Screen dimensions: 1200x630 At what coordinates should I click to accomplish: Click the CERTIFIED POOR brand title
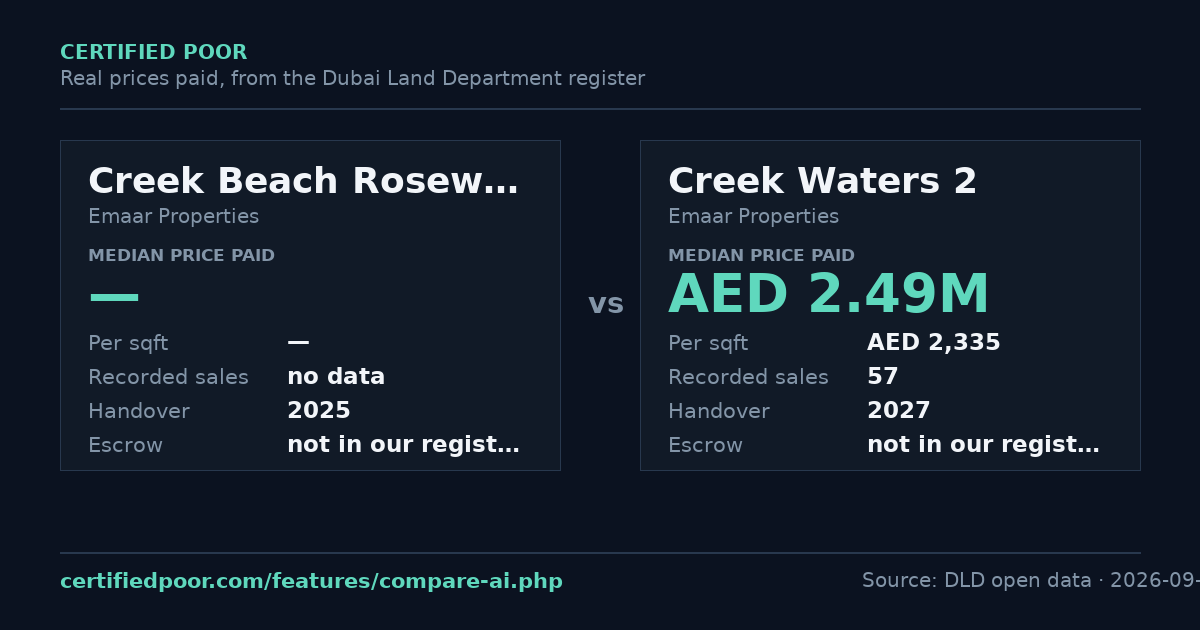point(153,53)
